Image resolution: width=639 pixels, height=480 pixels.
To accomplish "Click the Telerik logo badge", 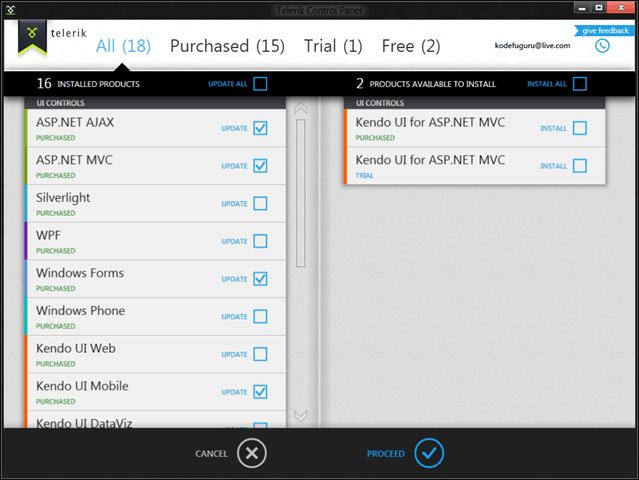I will [x=32, y=37].
